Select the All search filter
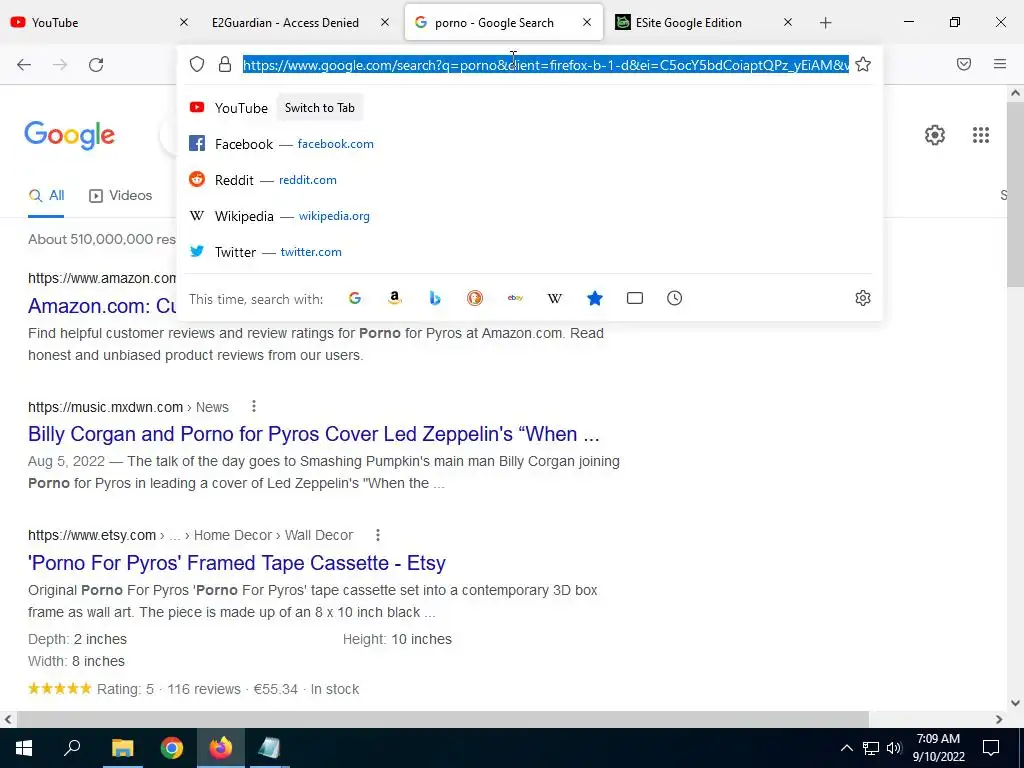The height and width of the screenshot is (768, 1024). [46, 195]
